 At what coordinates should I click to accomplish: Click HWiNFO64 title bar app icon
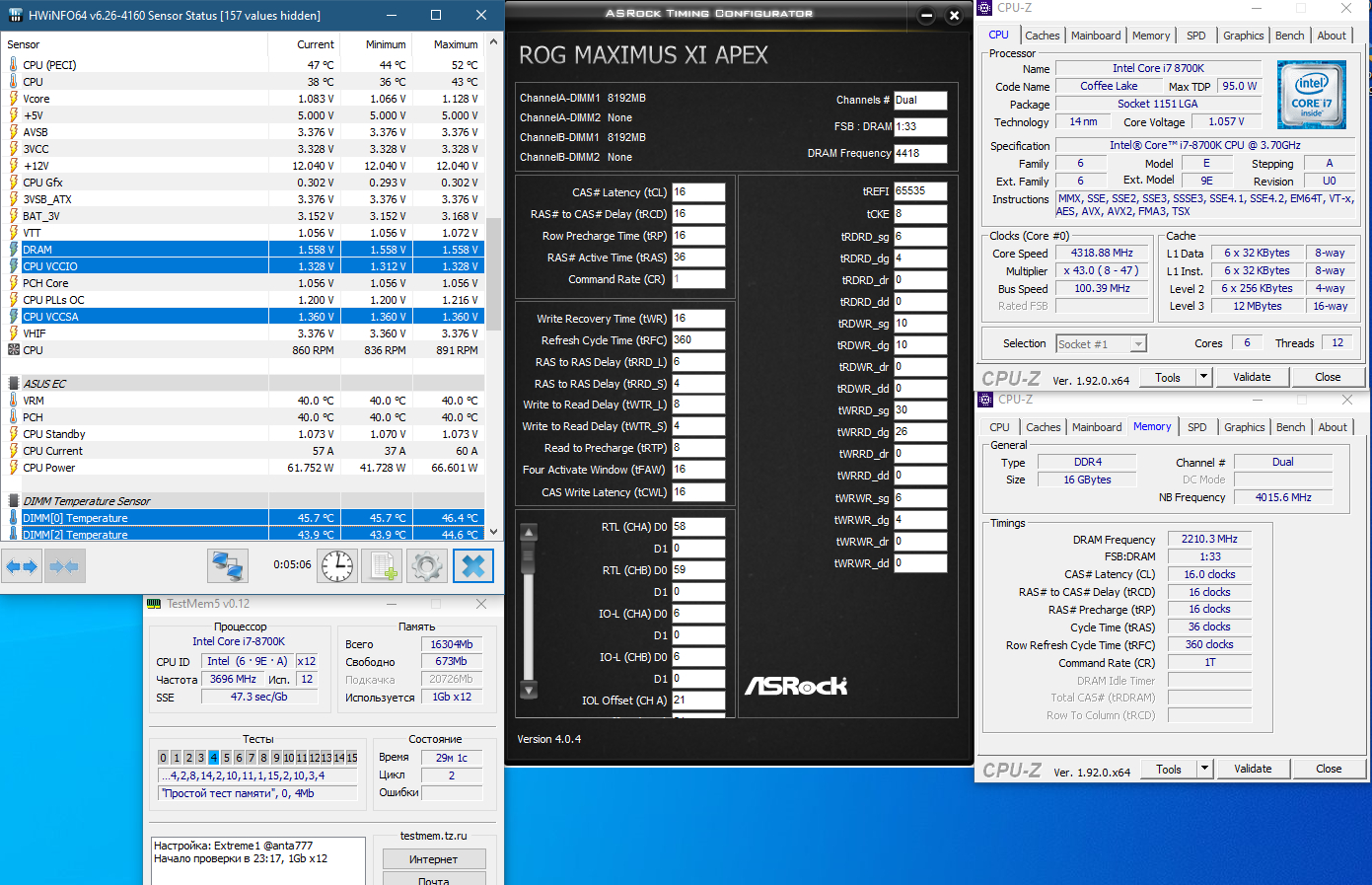click(14, 15)
